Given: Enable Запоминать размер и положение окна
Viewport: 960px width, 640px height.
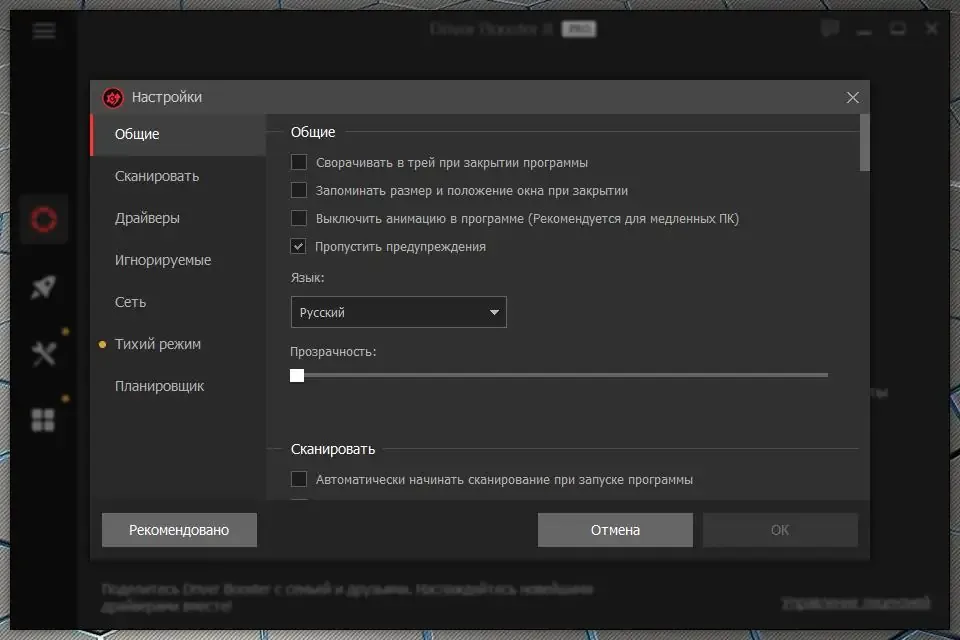Looking at the screenshot, I should pos(299,190).
